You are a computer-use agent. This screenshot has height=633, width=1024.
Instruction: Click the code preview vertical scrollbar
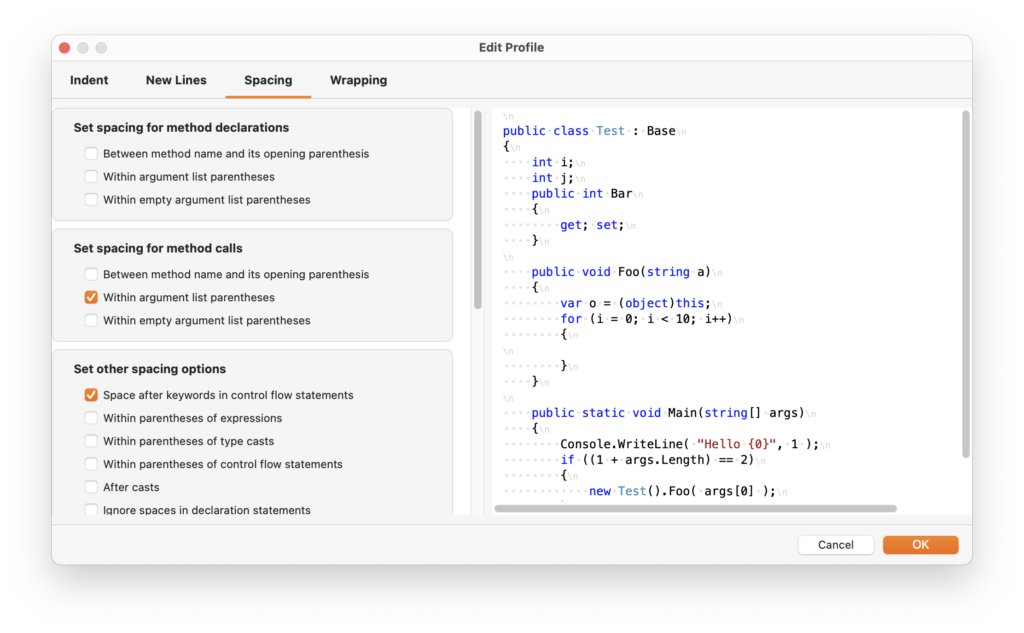[965, 284]
